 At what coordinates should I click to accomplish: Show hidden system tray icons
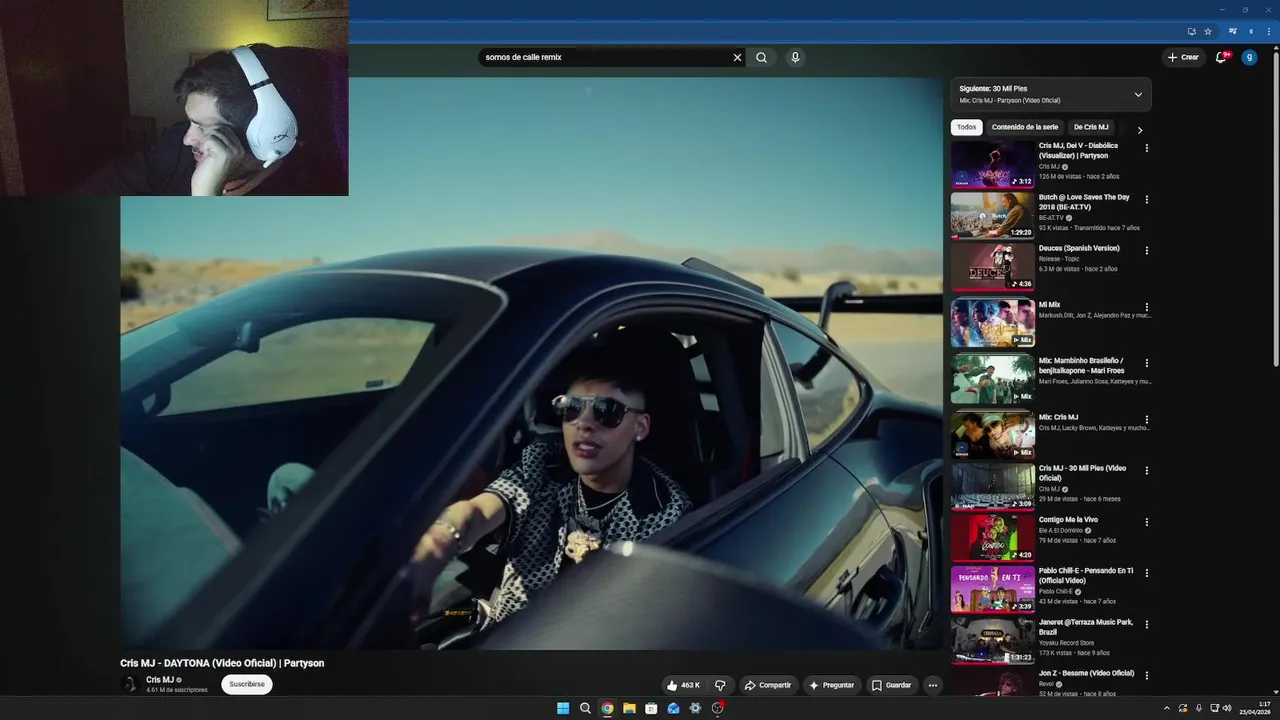pos(1166,708)
